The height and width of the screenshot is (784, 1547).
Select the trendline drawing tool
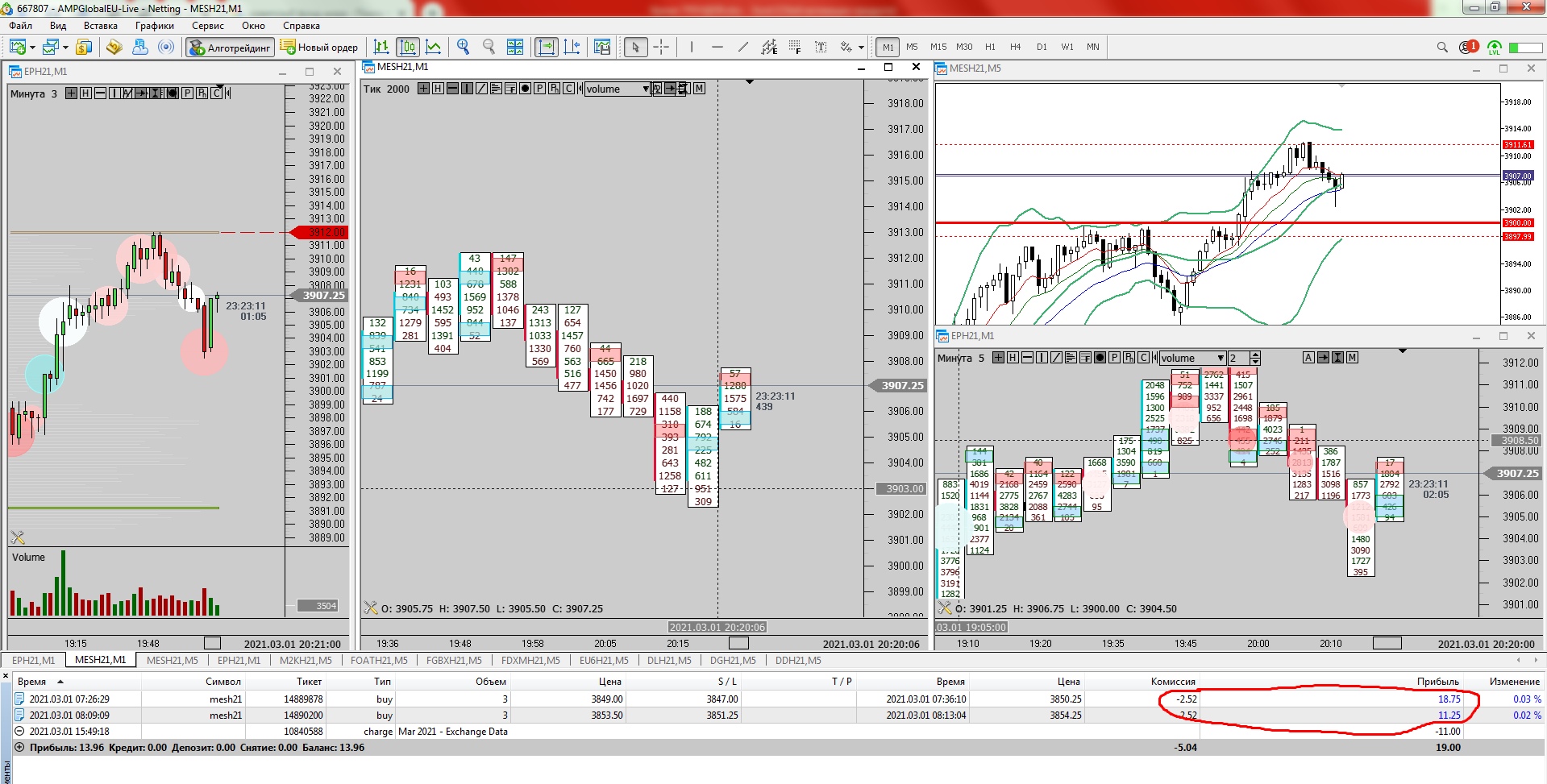coord(743,47)
